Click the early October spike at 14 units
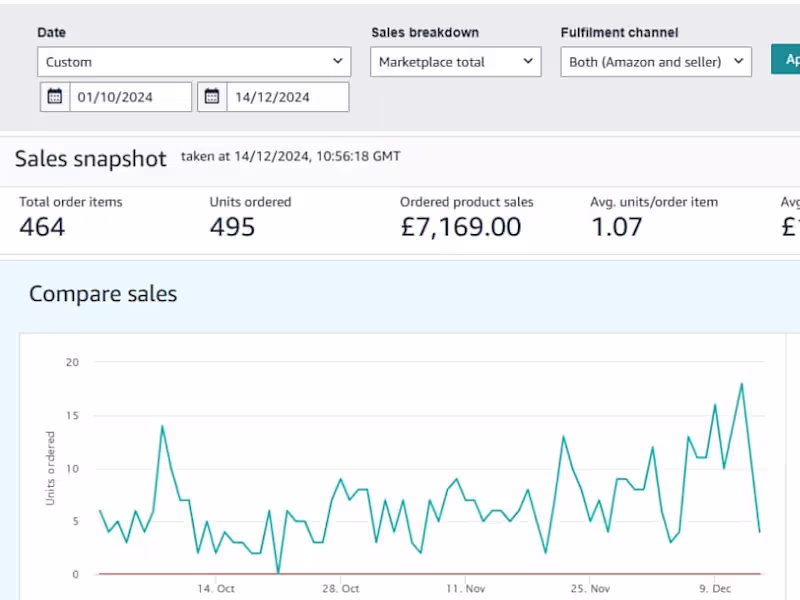800x600 pixels. tap(162, 426)
